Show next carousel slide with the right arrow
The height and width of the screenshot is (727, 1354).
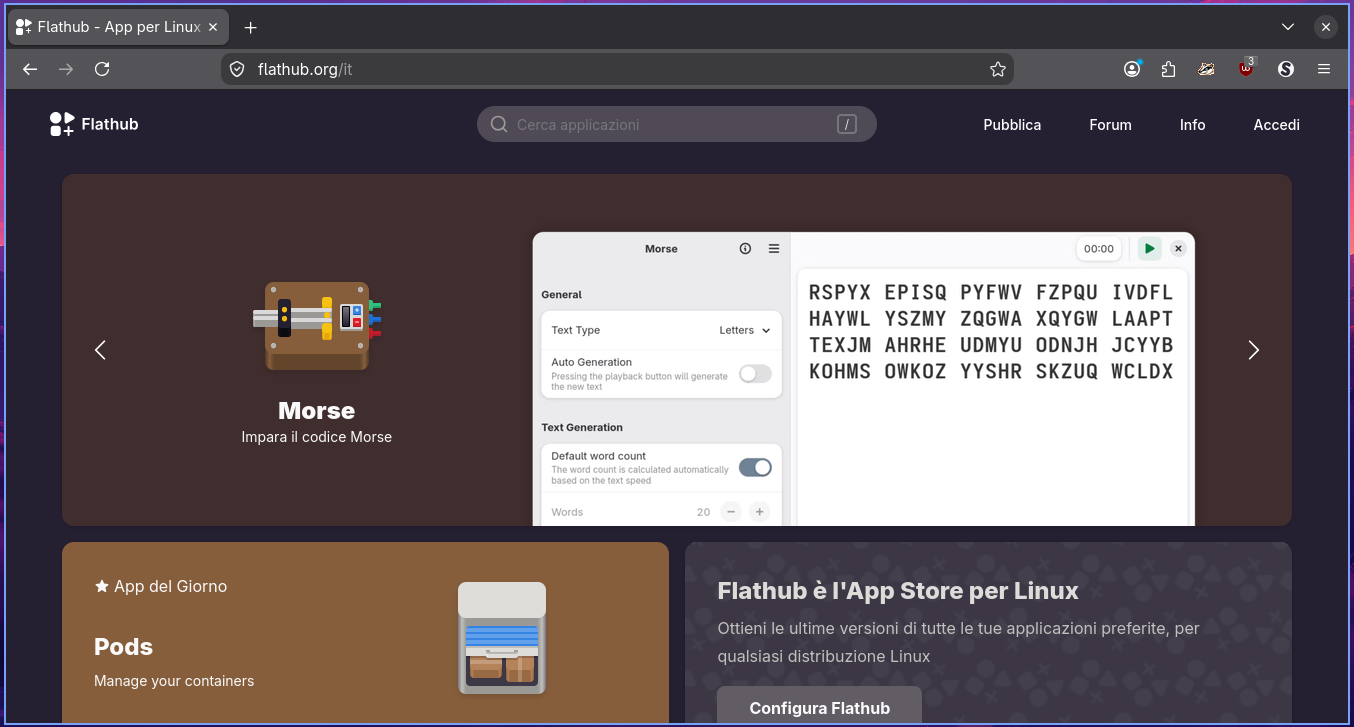tap(1254, 350)
